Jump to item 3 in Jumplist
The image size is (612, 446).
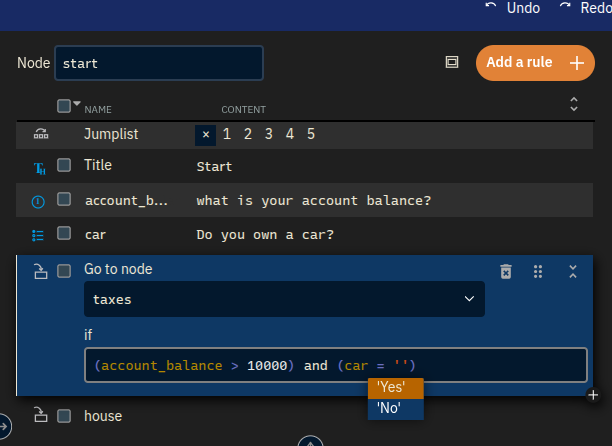[269, 134]
